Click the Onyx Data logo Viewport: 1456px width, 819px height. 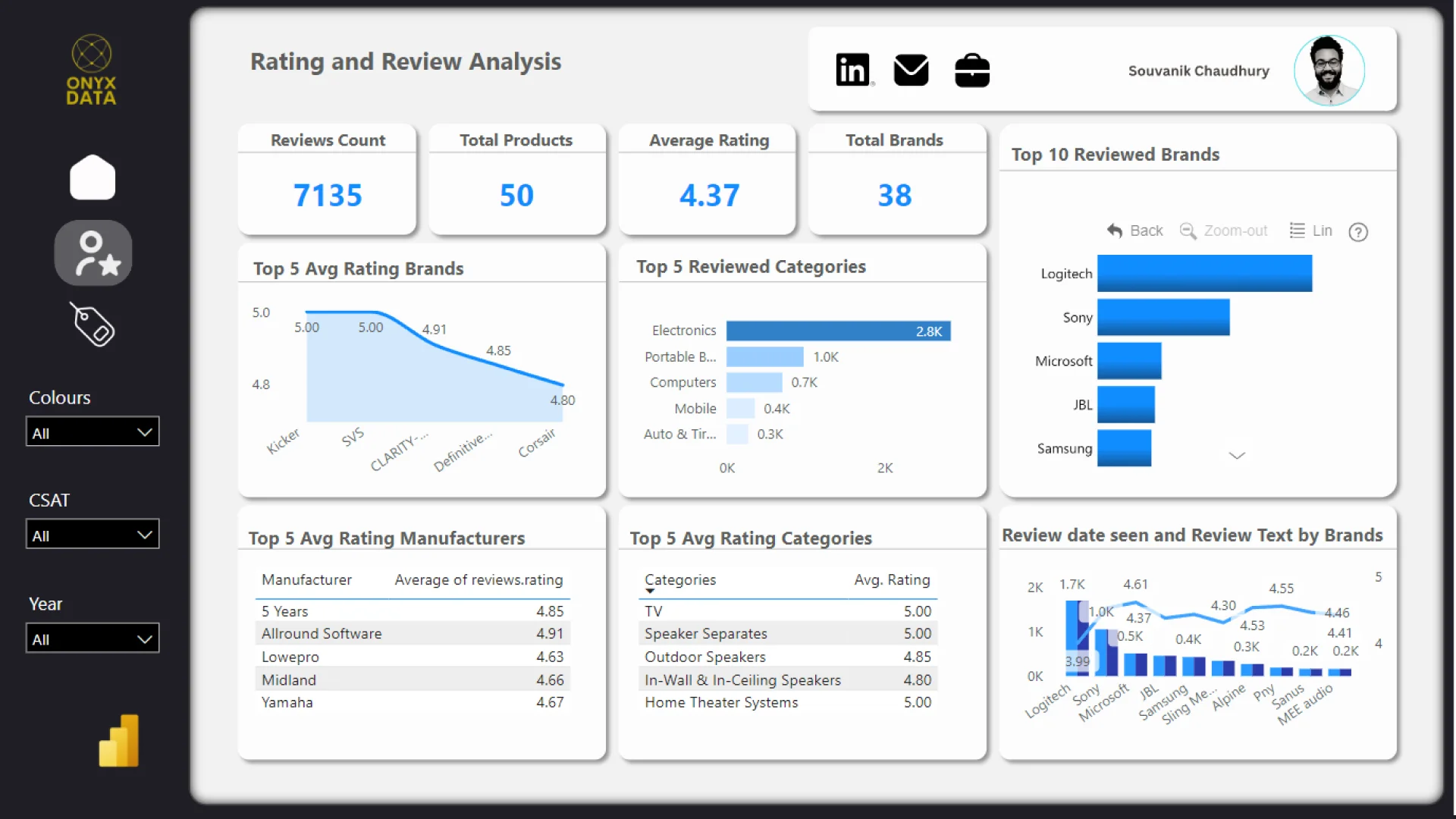(91, 70)
